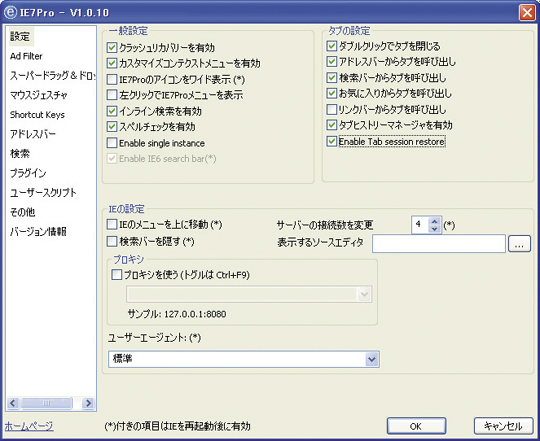Enable IE7Proのアイコンをワイド表示 checkbox
The width and height of the screenshot is (540, 441).
click(x=112, y=80)
